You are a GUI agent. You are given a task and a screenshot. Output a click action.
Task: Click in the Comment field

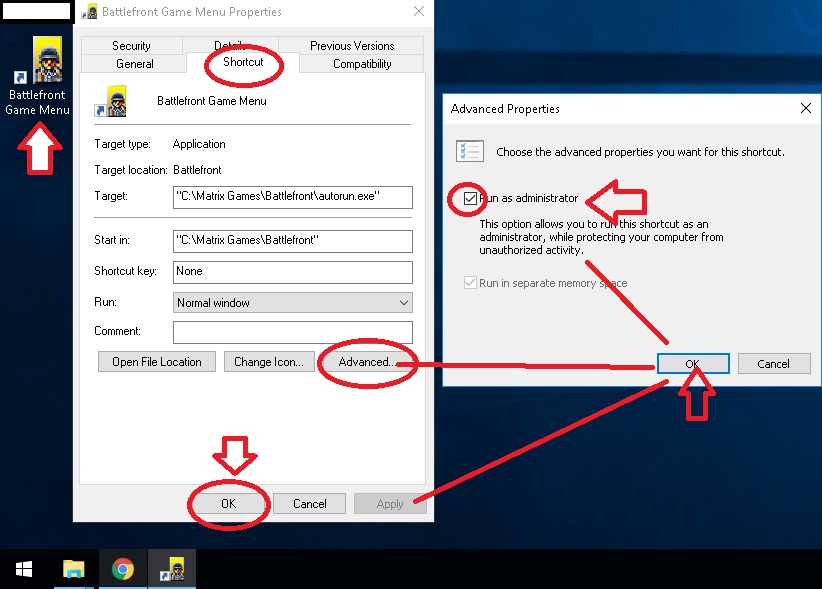[x=293, y=332]
